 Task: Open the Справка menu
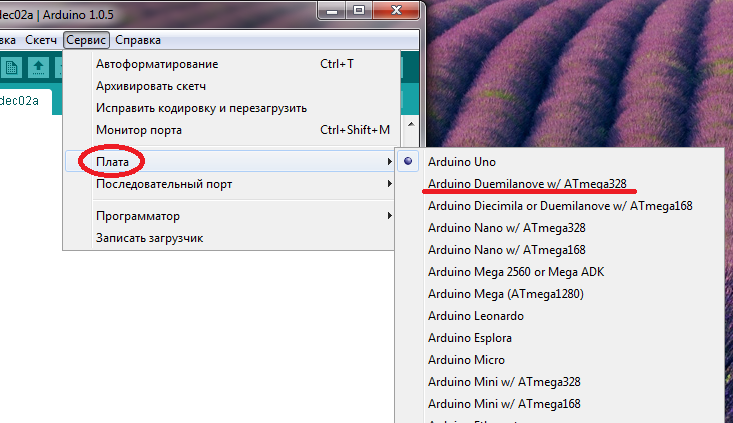[x=138, y=40]
